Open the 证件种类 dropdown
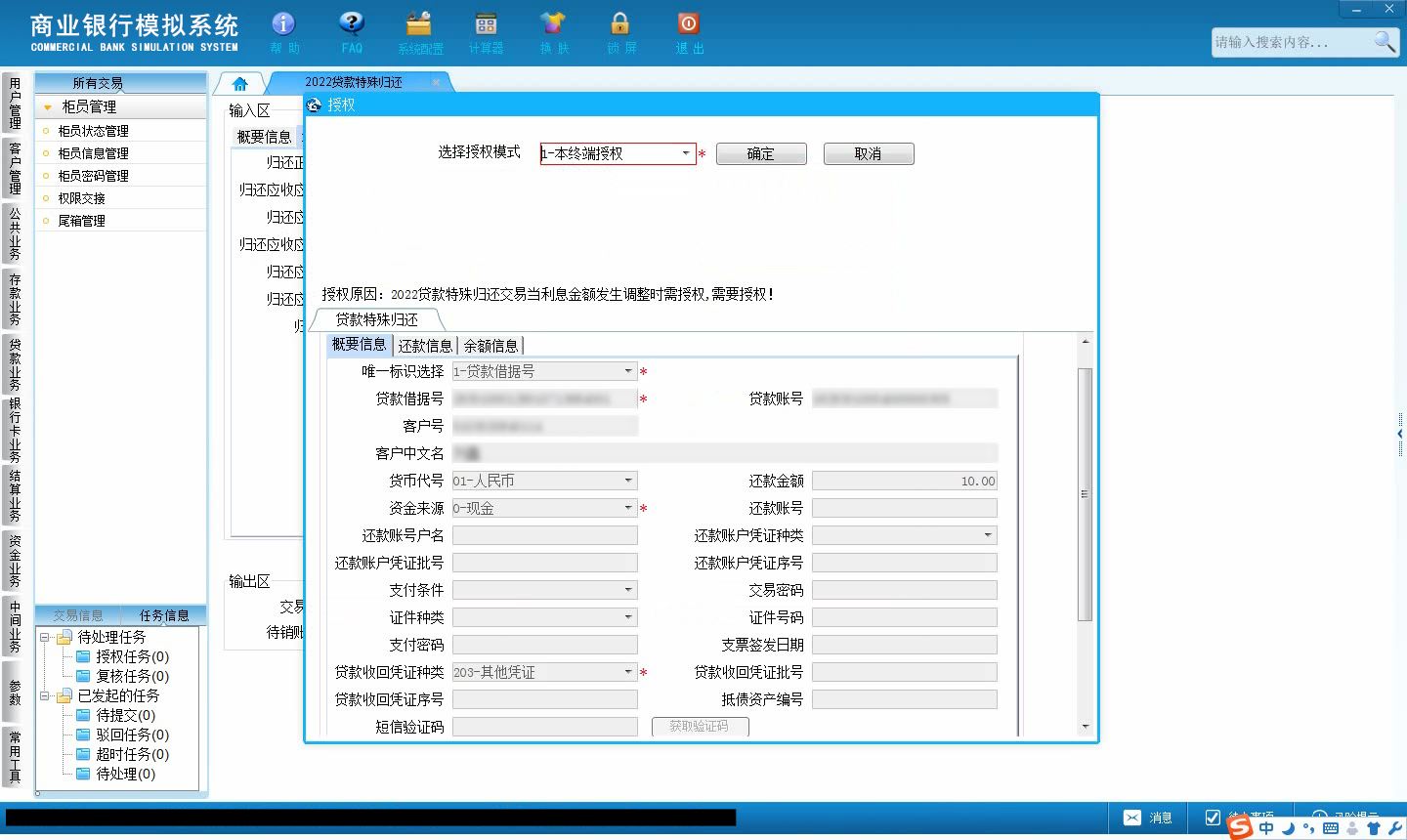This screenshot has height=840, width=1407. 629,617
